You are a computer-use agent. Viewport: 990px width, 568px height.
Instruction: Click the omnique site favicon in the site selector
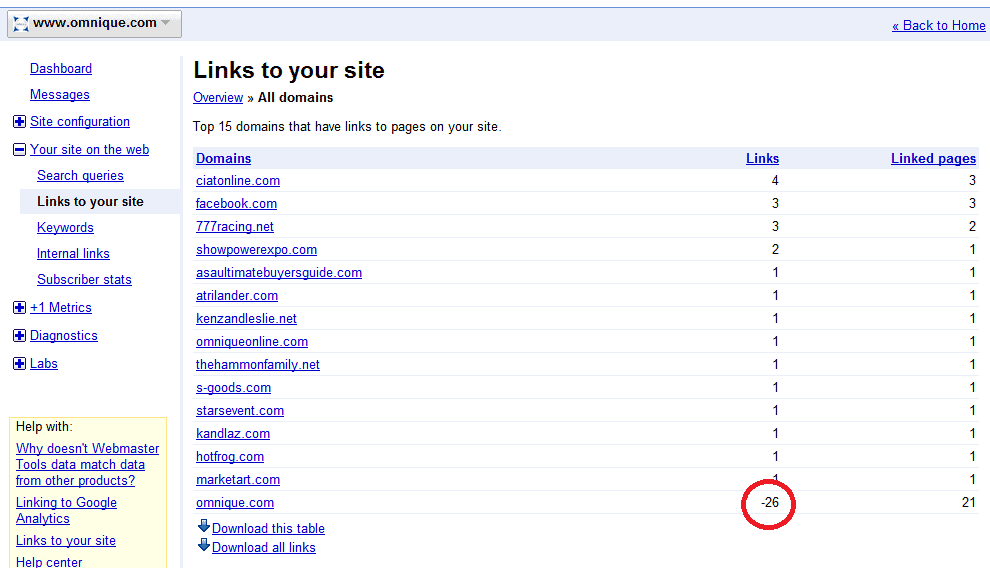pyautogui.click(x=21, y=23)
